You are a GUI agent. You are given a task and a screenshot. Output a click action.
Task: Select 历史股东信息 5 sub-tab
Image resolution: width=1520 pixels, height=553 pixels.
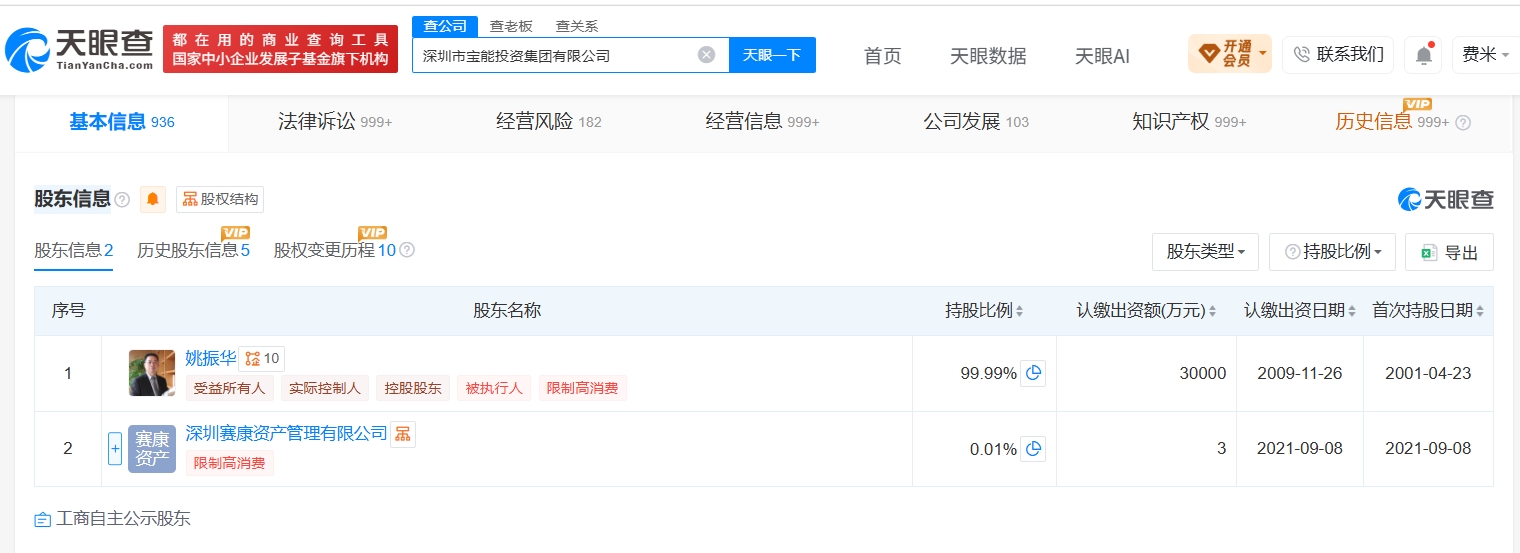tap(193, 250)
